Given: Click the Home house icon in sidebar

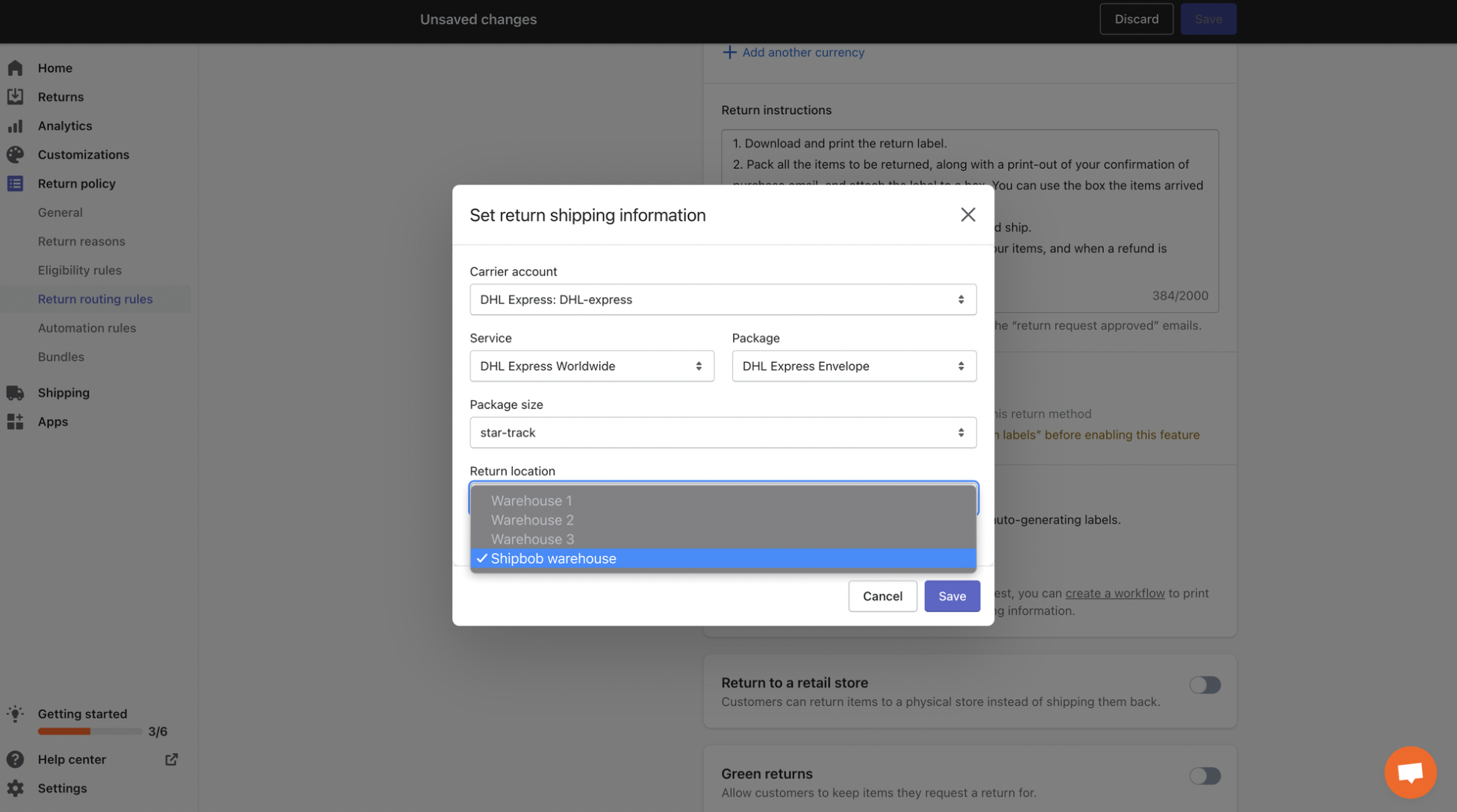Looking at the screenshot, I should (x=15, y=68).
